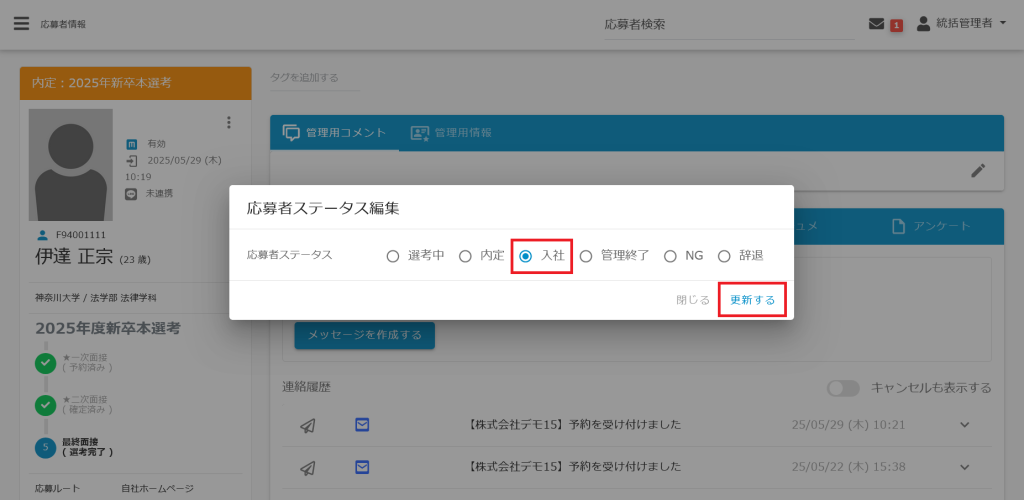The image size is (1024, 500).
Task: Expand the 10:21 contact history row
Action: tap(964, 425)
